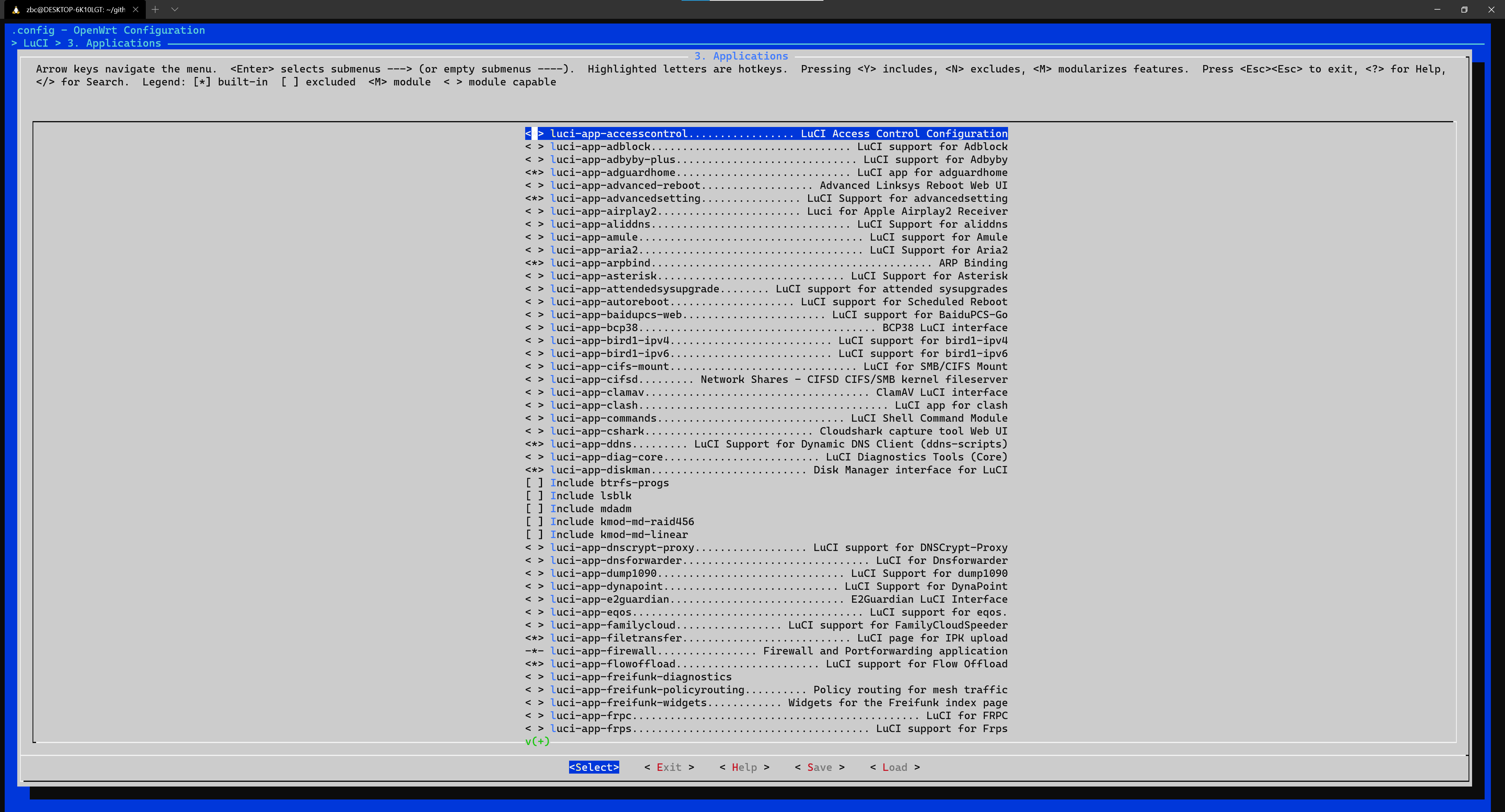The image size is (1505, 812).
Task: Click the Select button
Action: coord(594,767)
